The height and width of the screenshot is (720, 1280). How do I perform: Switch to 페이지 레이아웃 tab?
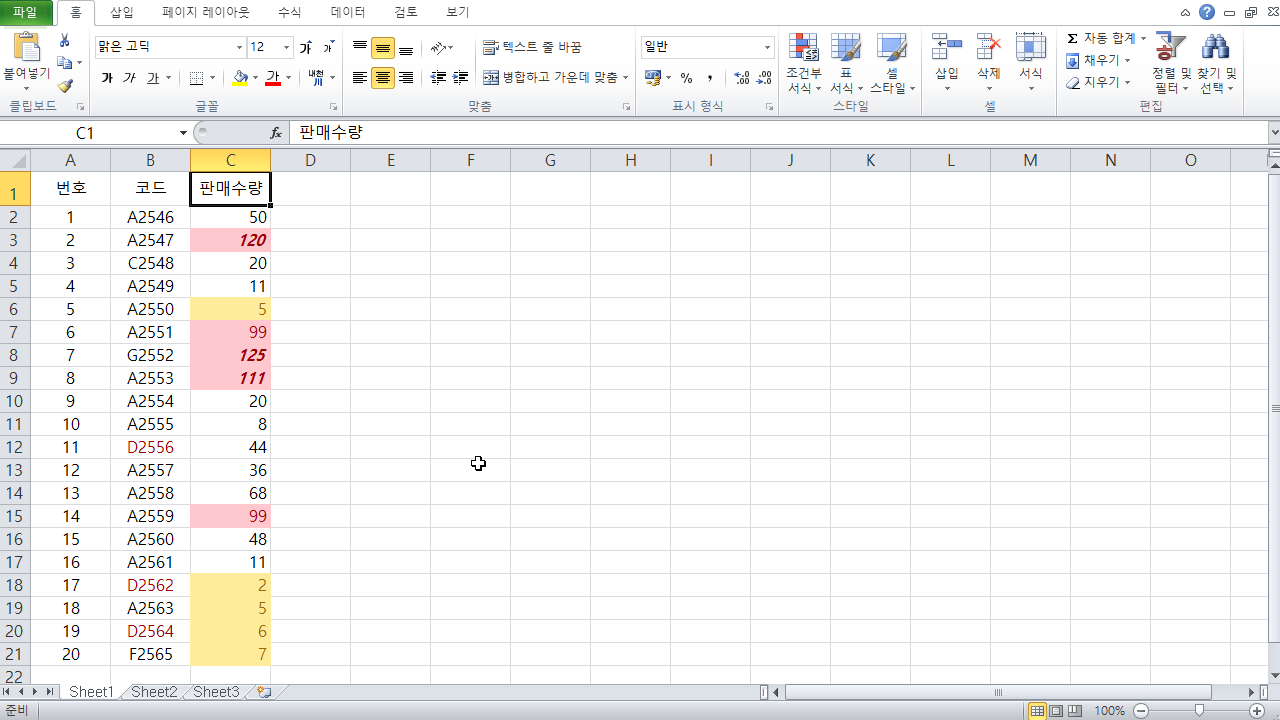point(206,12)
